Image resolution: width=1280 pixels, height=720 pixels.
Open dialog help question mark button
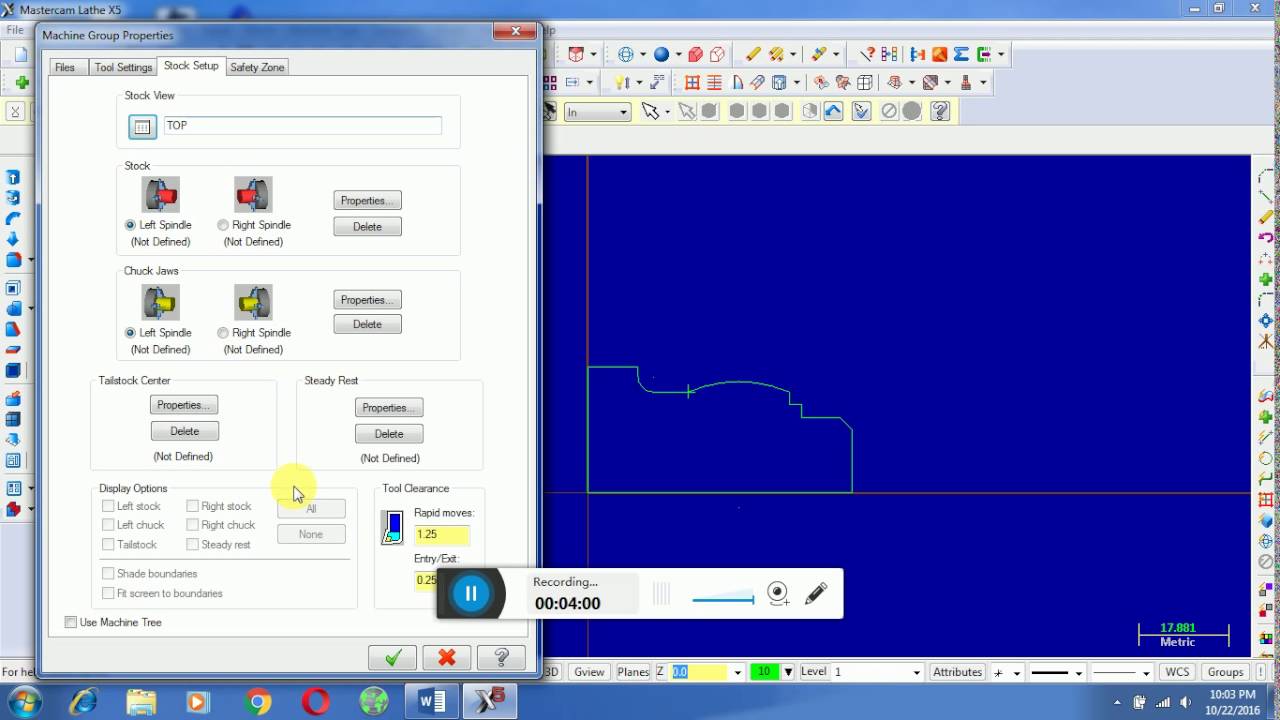501,657
